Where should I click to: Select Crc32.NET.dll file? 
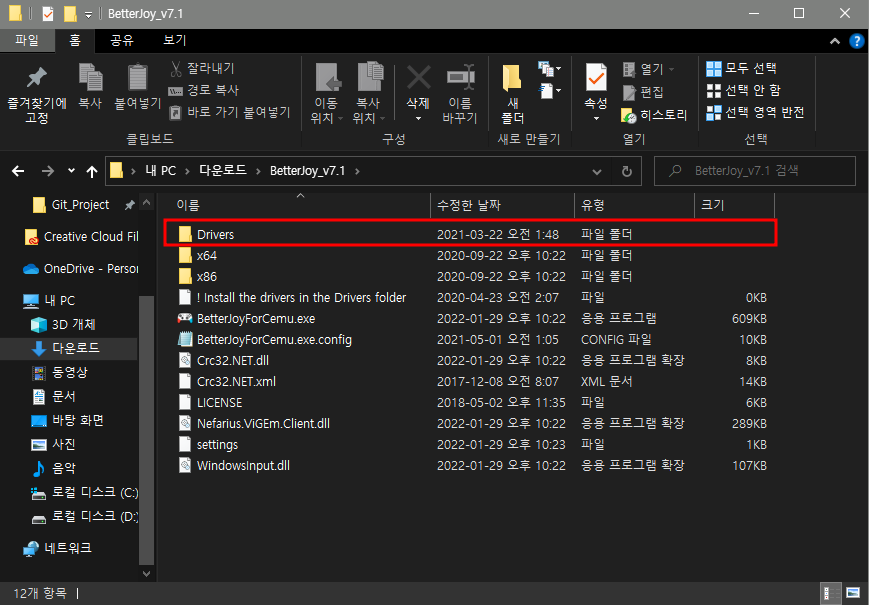click(470, 361)
